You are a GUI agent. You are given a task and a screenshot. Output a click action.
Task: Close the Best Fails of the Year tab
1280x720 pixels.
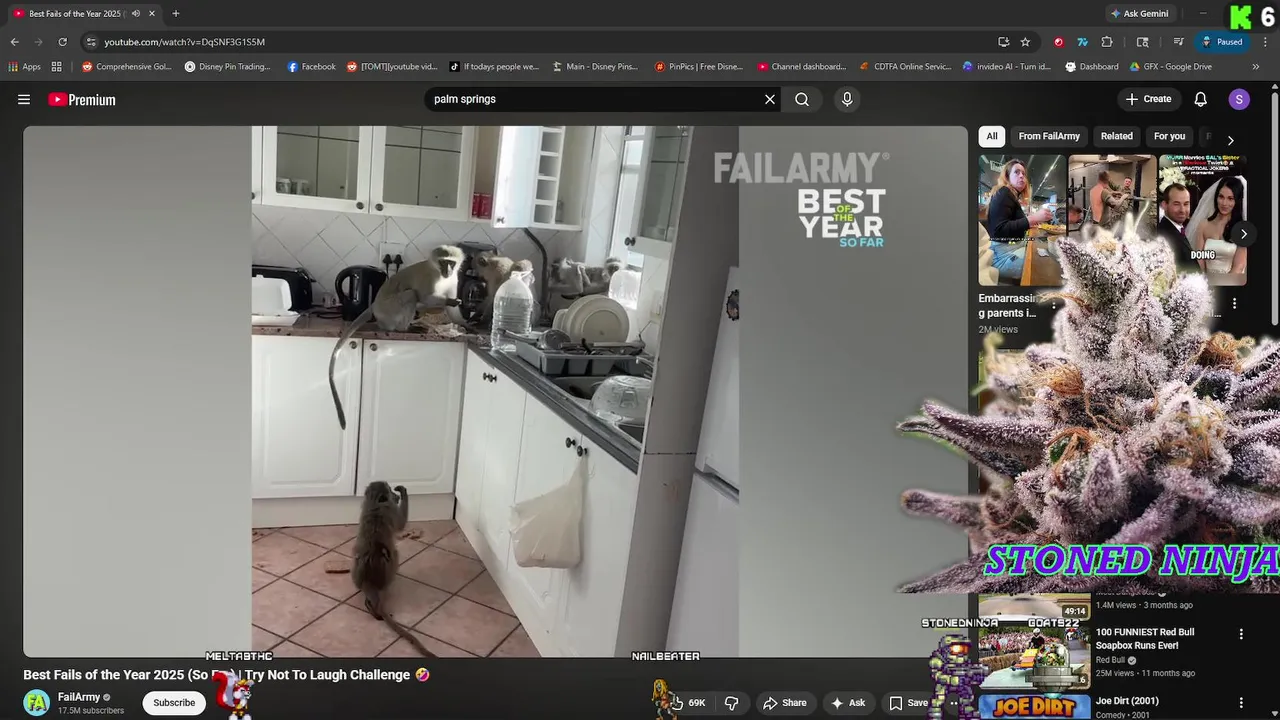(152, 13)
